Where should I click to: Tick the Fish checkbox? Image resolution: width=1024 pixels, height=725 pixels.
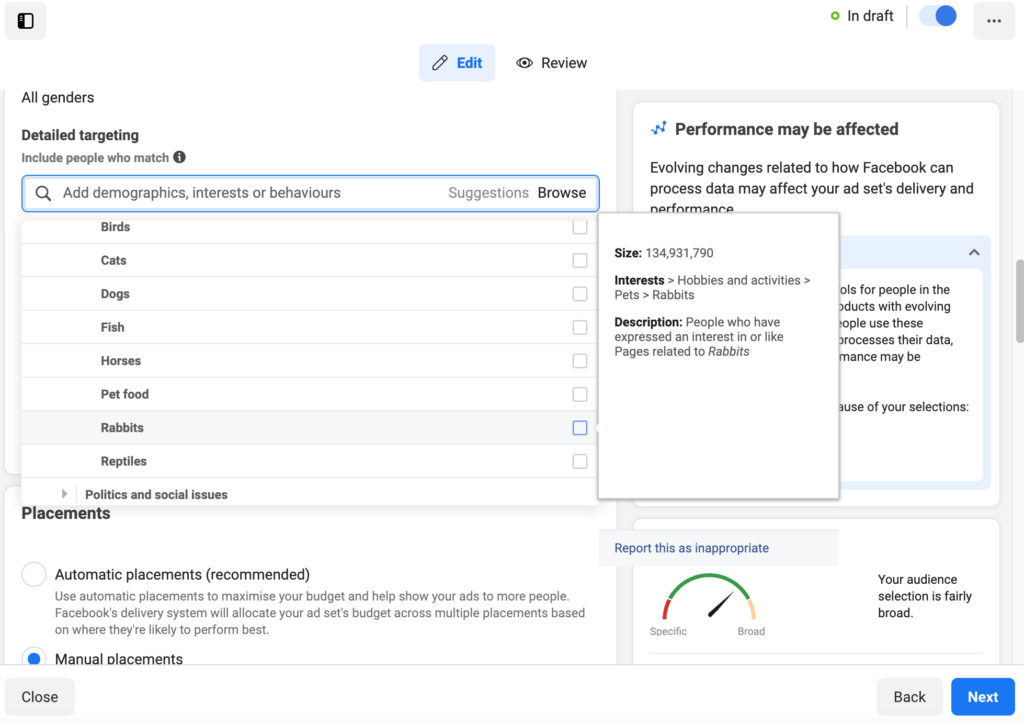(580, 327)
